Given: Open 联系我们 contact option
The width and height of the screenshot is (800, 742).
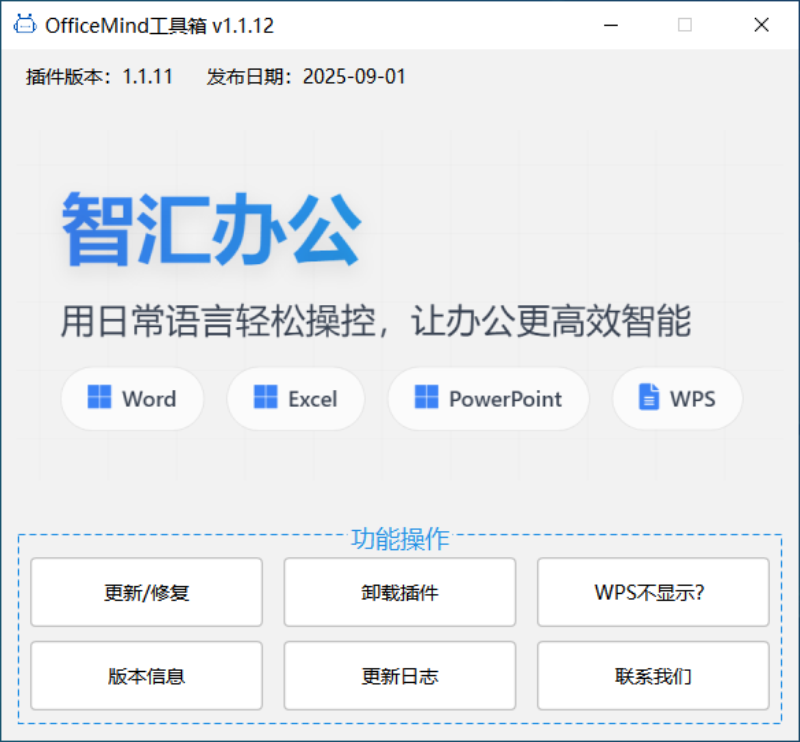Looking at the screenshot, I should (x=653, y=676).
